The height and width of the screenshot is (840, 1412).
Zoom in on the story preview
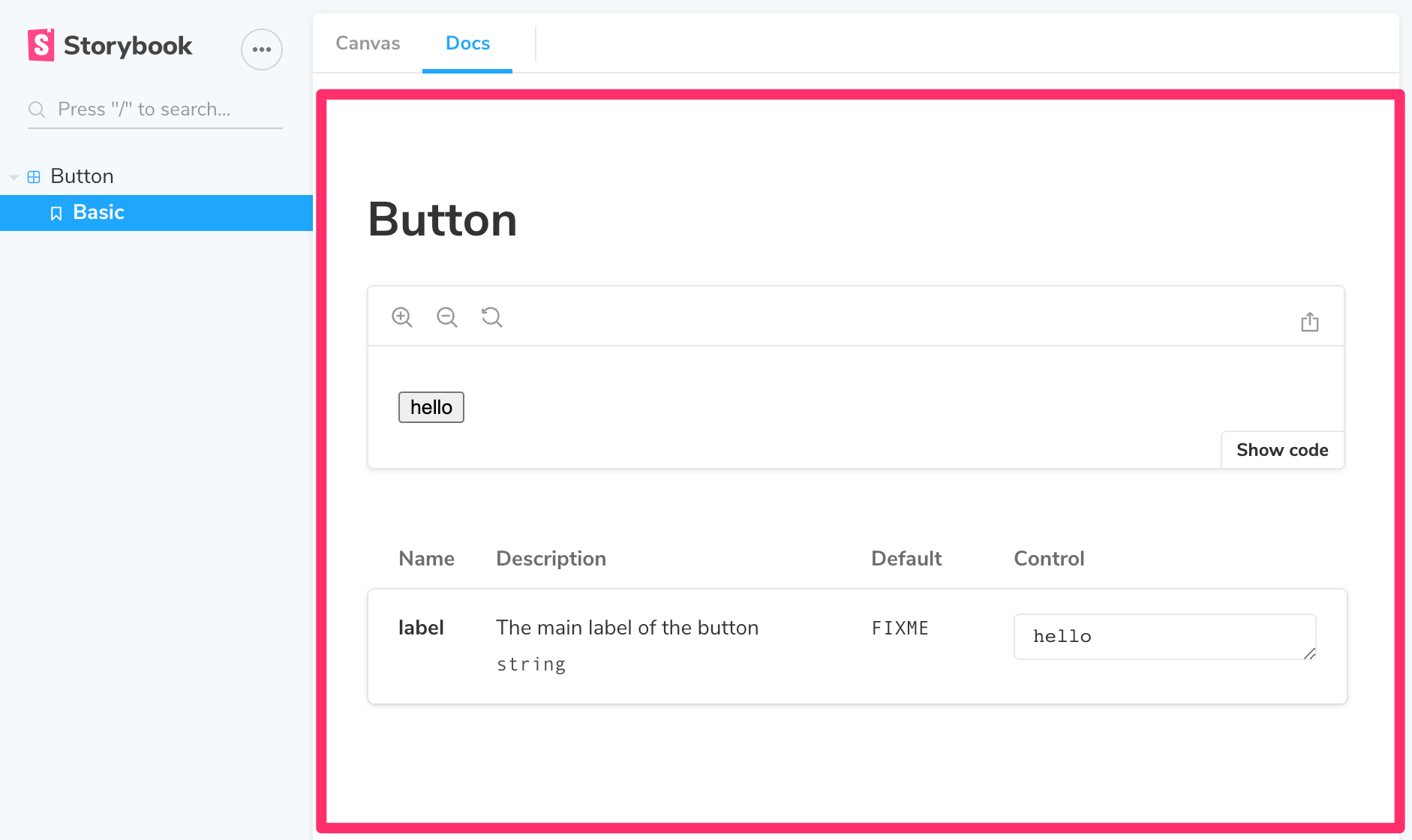(x=402, y=317)
